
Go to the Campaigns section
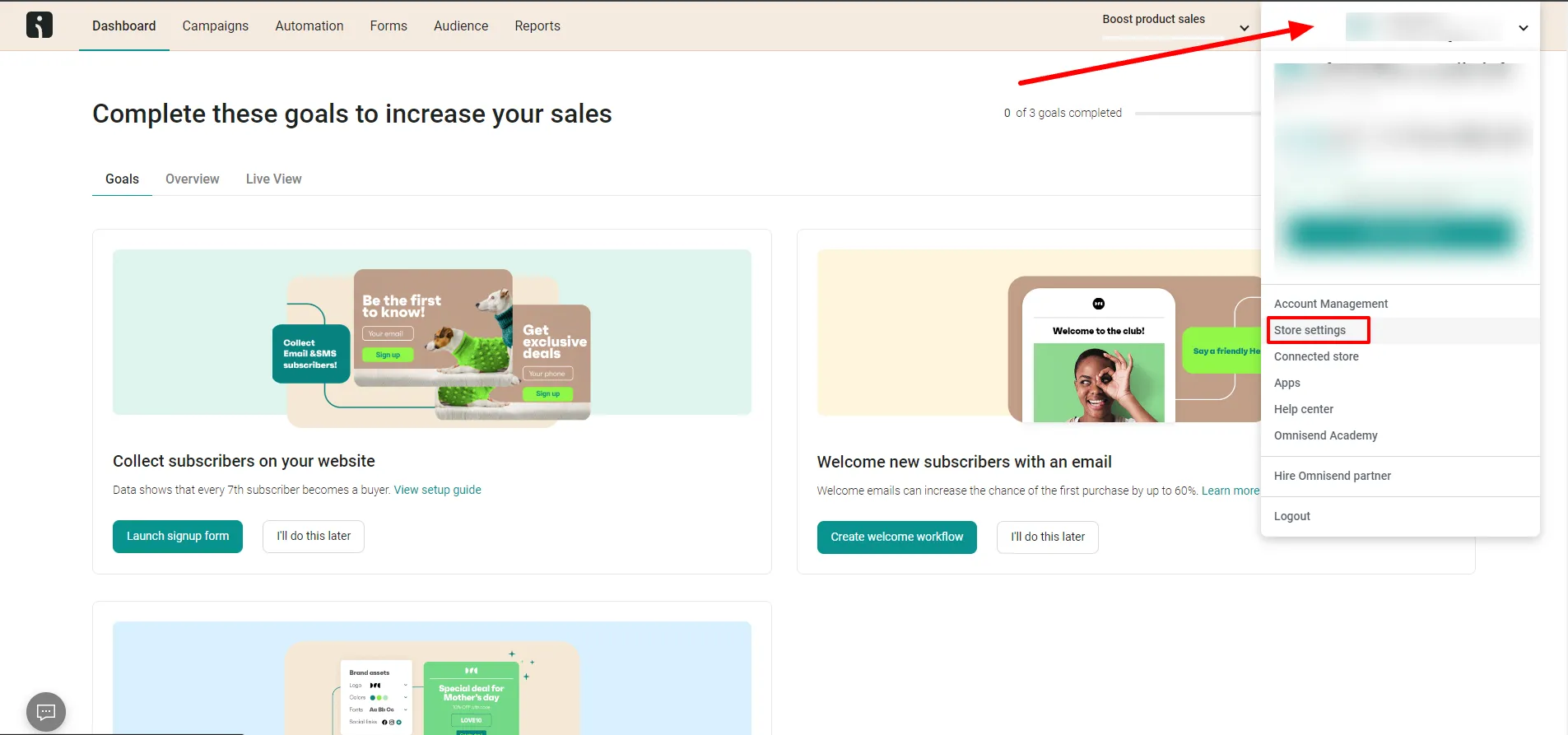[x=216, y=26]
